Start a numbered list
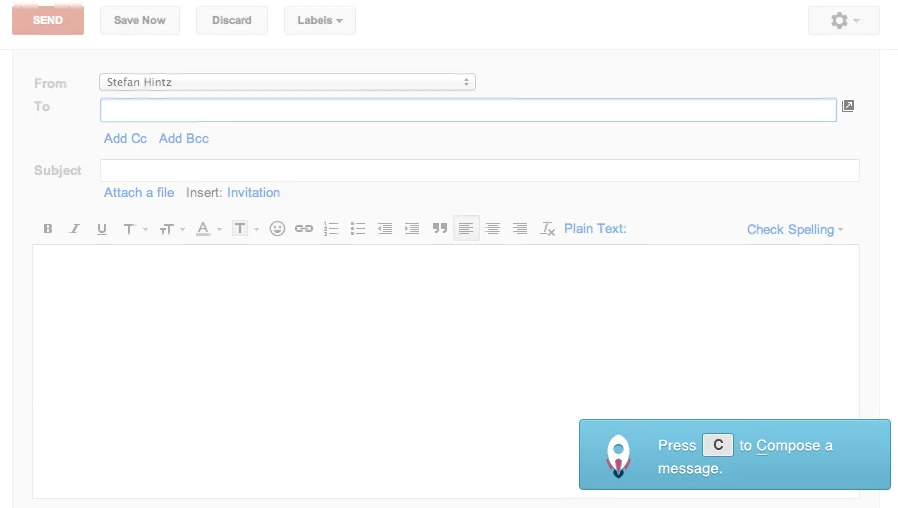 click(331, 229)
